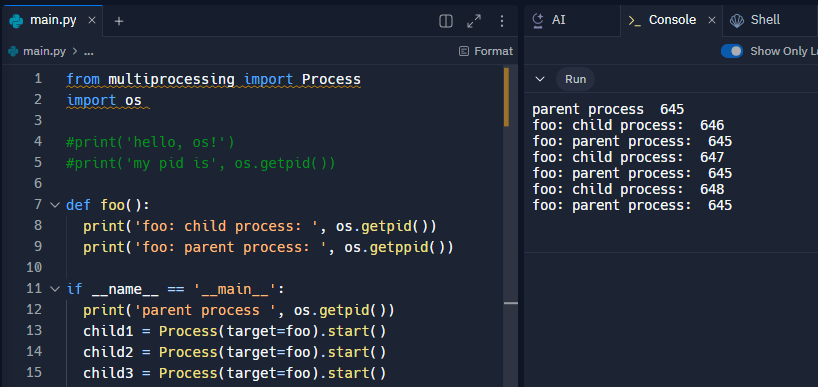
Task: Open the editor three-dot options menu
Action: pyautogui.click(x=502, y=21)
